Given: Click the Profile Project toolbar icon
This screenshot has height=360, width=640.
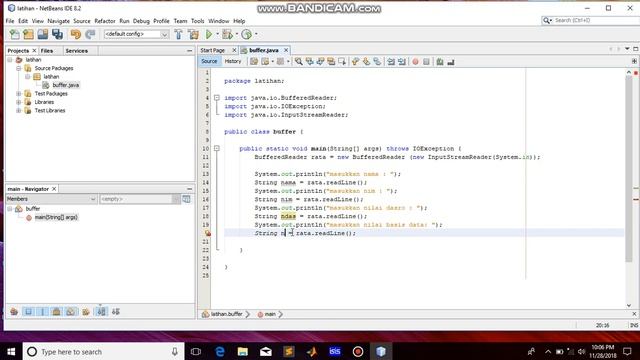Looking at the screenshot, I should tap(247, 34).
